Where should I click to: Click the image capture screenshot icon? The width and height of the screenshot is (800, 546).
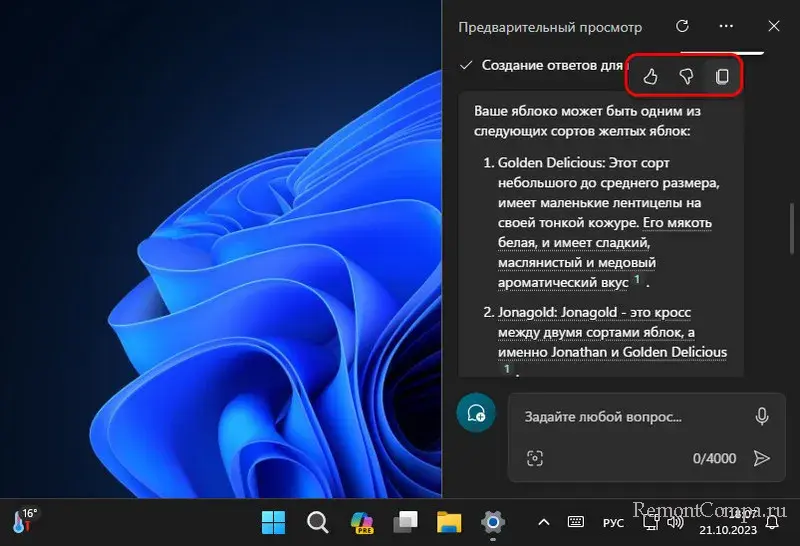(535, 458)
